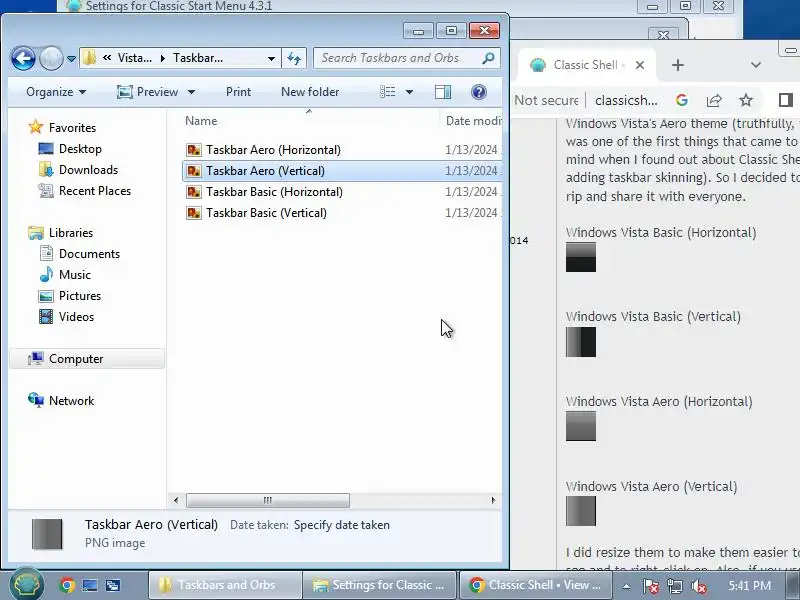The width and height of the screenshot is (800, 600).
Task: Click Windows Vista Basic (Horizontal) thumbnail
Action: point(581,257)
